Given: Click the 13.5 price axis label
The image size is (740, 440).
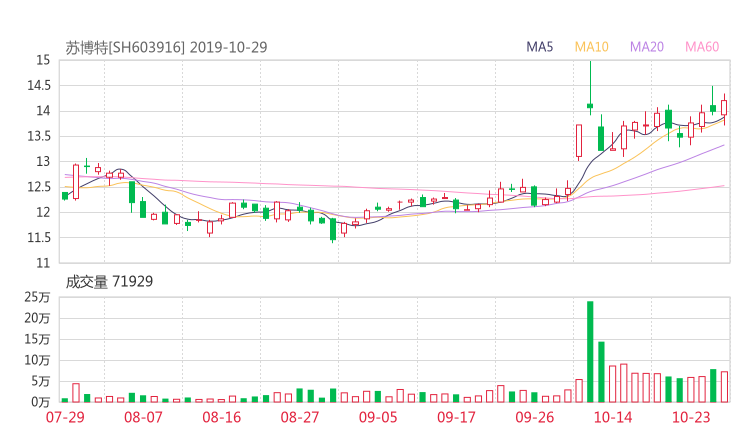Looking at the screenshot, I should (39, 136).
